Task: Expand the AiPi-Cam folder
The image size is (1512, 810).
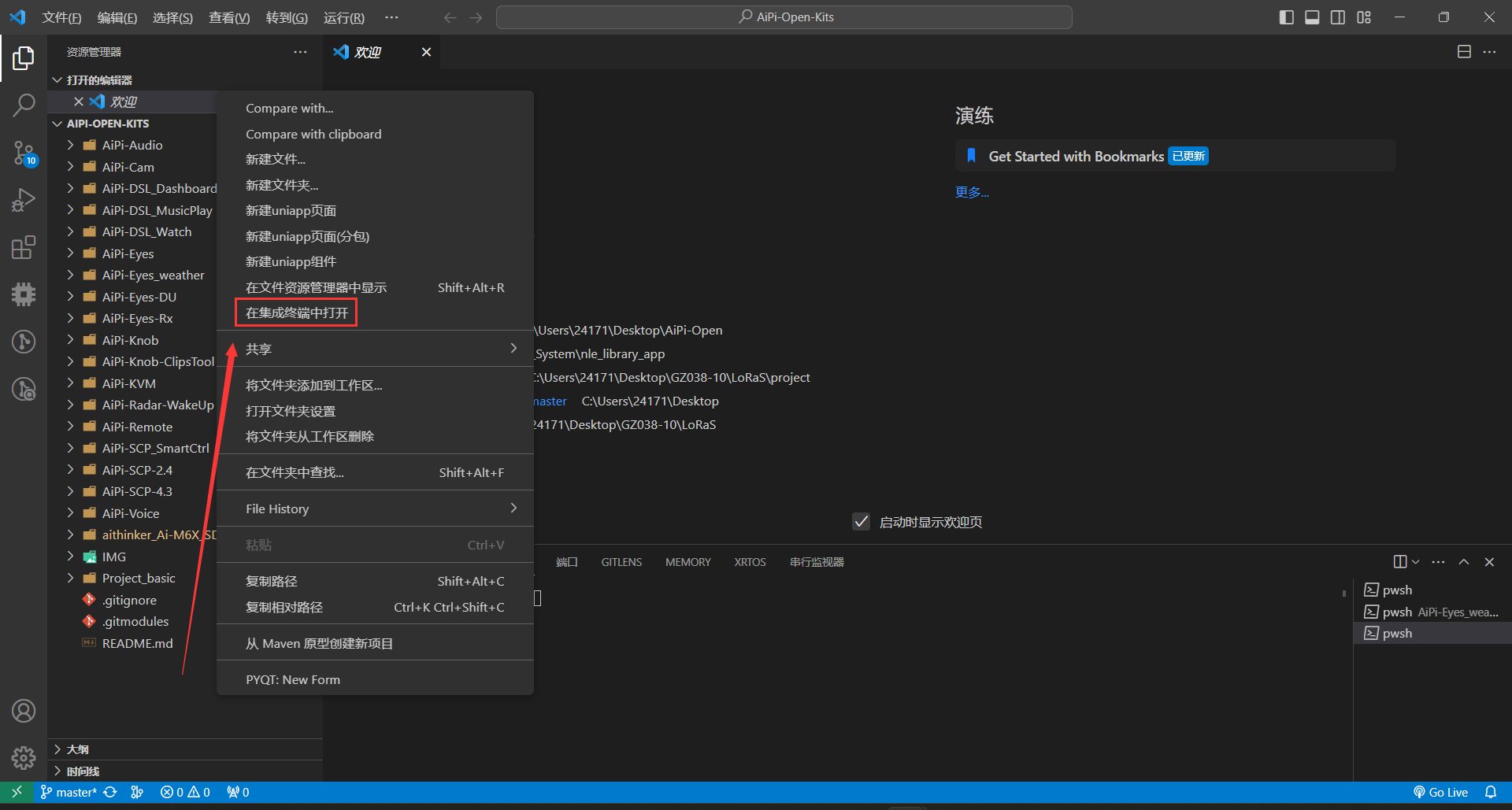Action: point(70,167)
